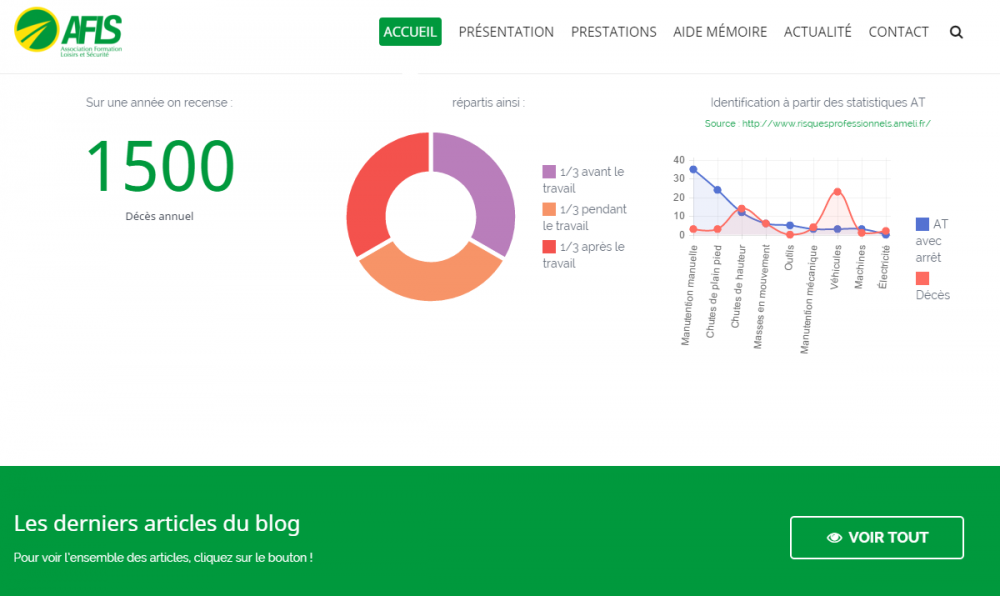Open the search magnifier icon

956,32
